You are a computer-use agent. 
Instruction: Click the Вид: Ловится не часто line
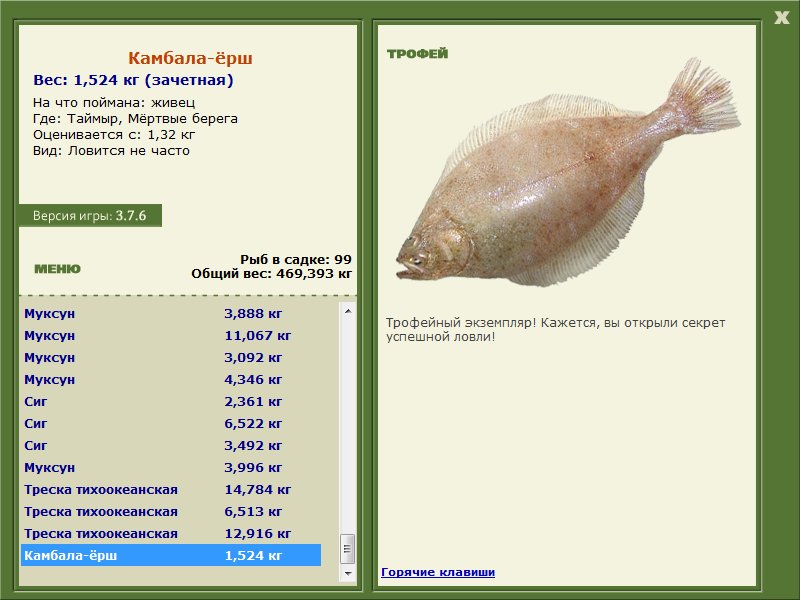click(x=111, y=151)
